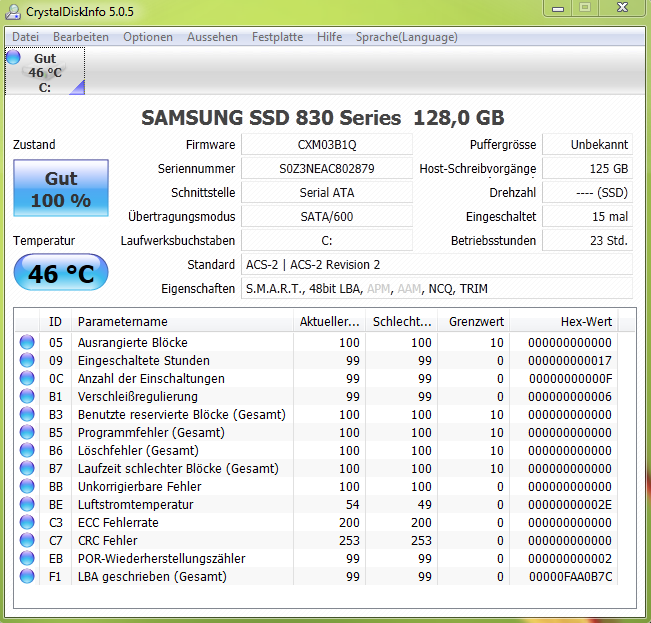The width and height of the screenshot is (651, 623).
Task: Click the Puffergrösse field Unbekannt
Action: 587,144
